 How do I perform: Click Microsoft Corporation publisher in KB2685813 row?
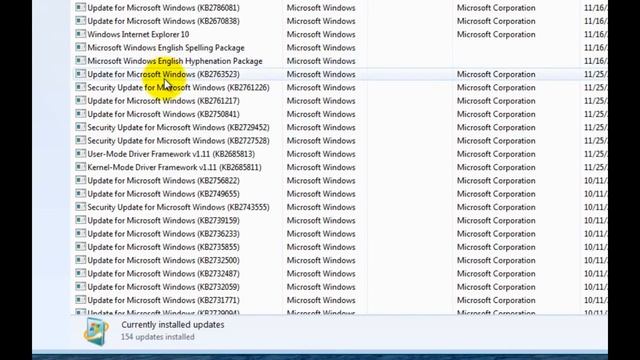pyautogui.click(x=496, y=154)
